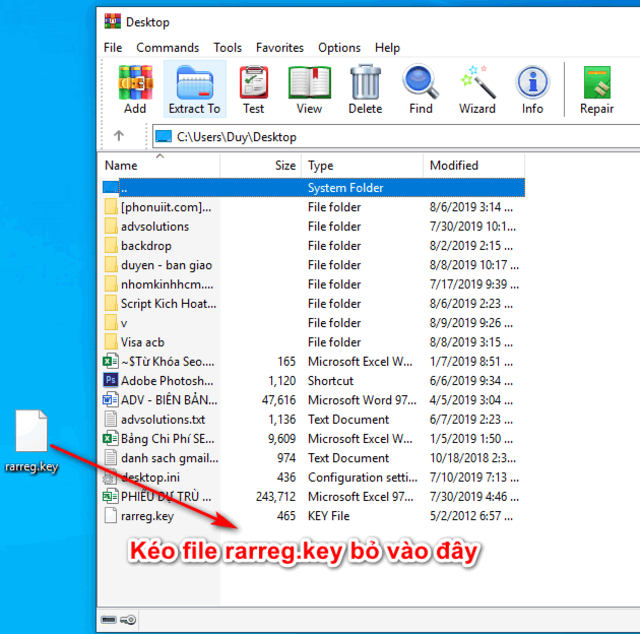The image size is (640, 634).
Task: Select the desktop.ini file name
Action: coord(151,478)
